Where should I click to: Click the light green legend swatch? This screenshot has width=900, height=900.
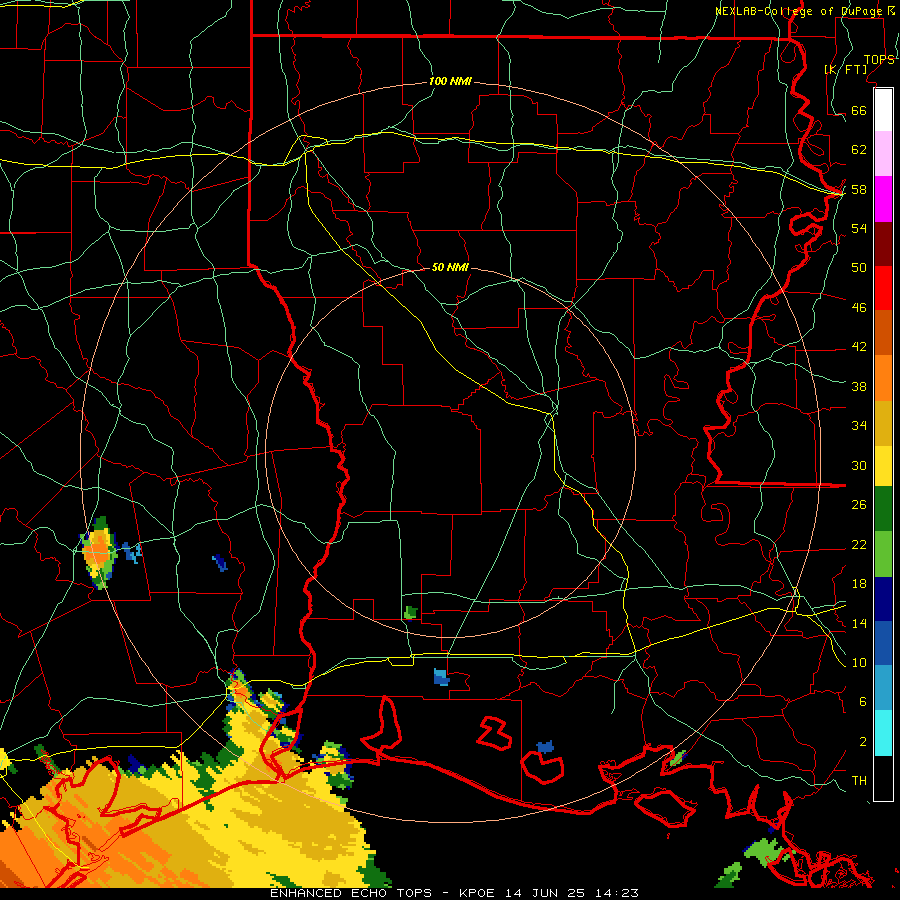pos(883,554)
